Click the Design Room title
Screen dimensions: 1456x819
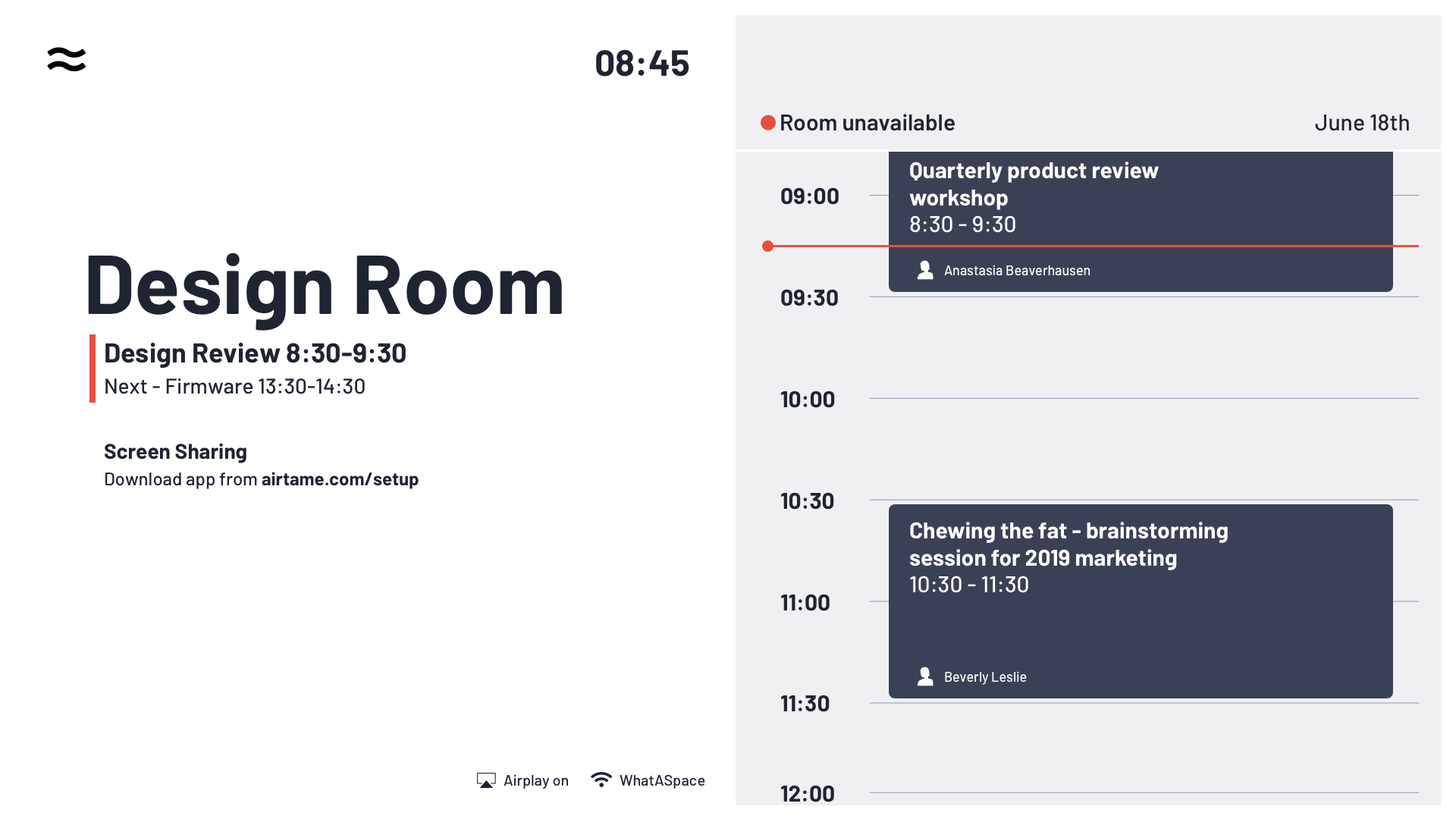(325, 285)
